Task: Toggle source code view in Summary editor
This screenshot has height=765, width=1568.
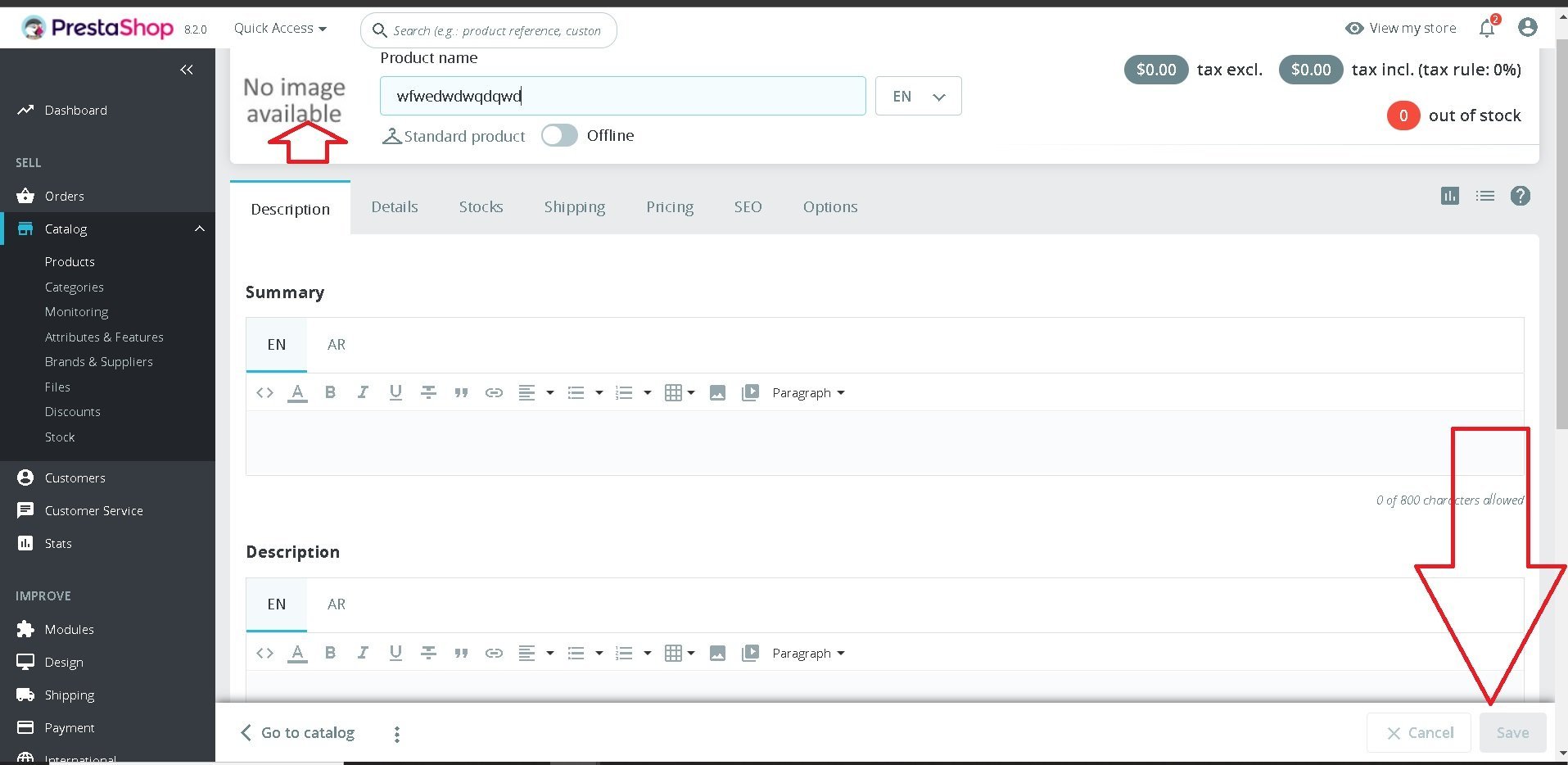Action: pyautogui.click(x=264, y=393)
